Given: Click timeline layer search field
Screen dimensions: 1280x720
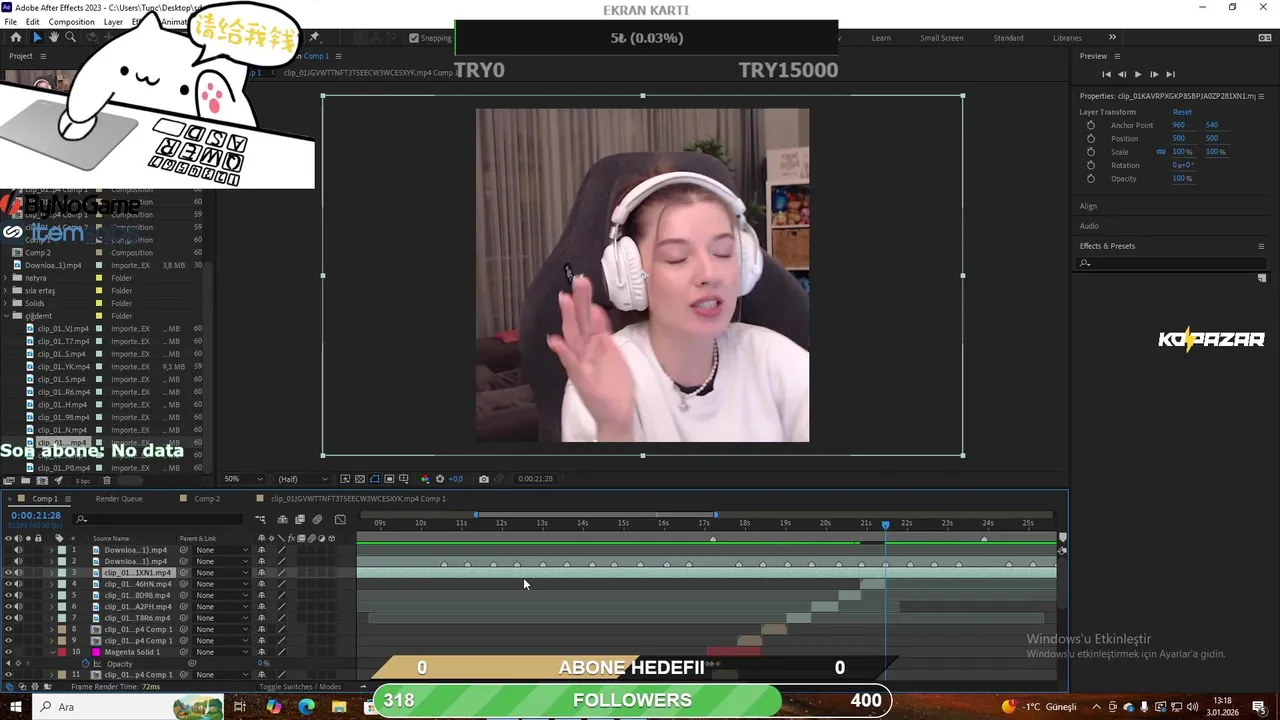Looking at the screenshot, I should point(160,520).
